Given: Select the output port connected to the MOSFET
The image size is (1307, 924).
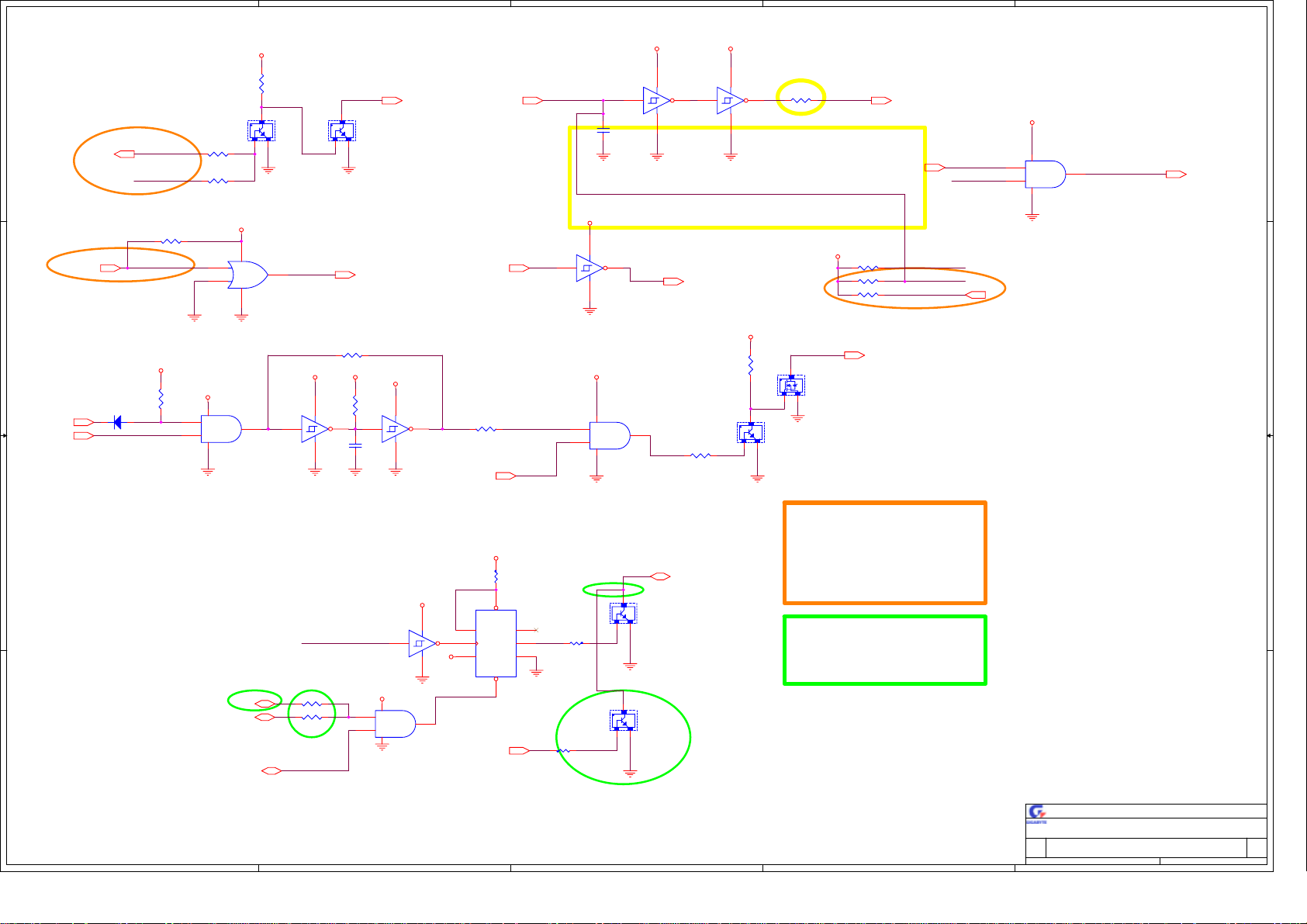Looking at the screenshot, I should coord(854,355).
